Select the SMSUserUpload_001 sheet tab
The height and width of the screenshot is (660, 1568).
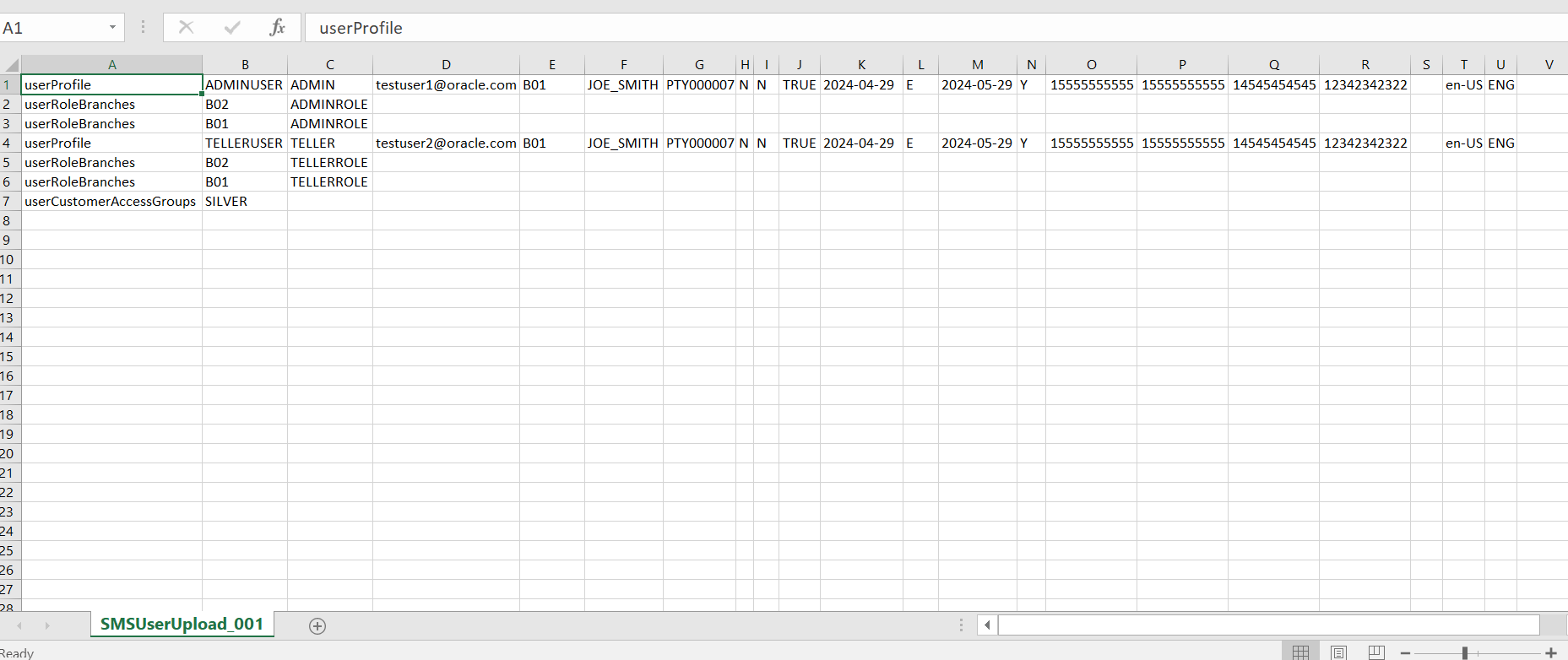pyautogui.click(x=182, y=625)
